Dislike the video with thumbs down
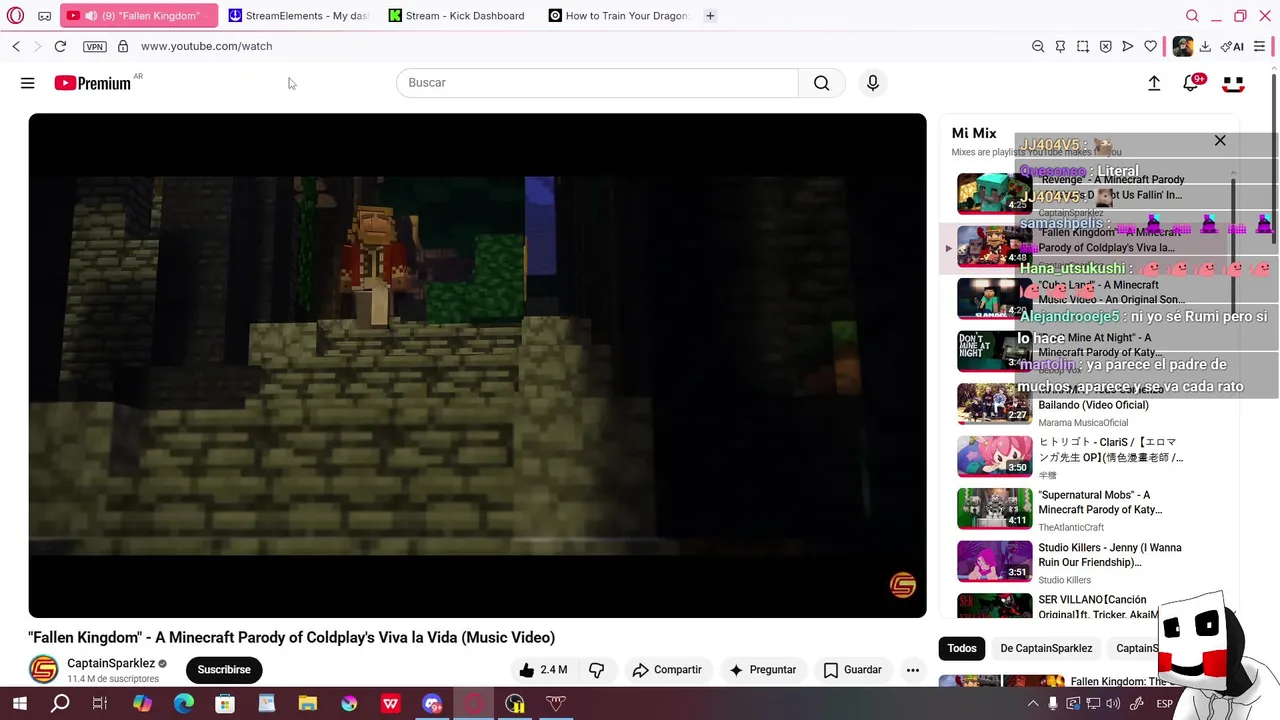The height and width of the screenshot is (720, 1280). click(597, 670)
